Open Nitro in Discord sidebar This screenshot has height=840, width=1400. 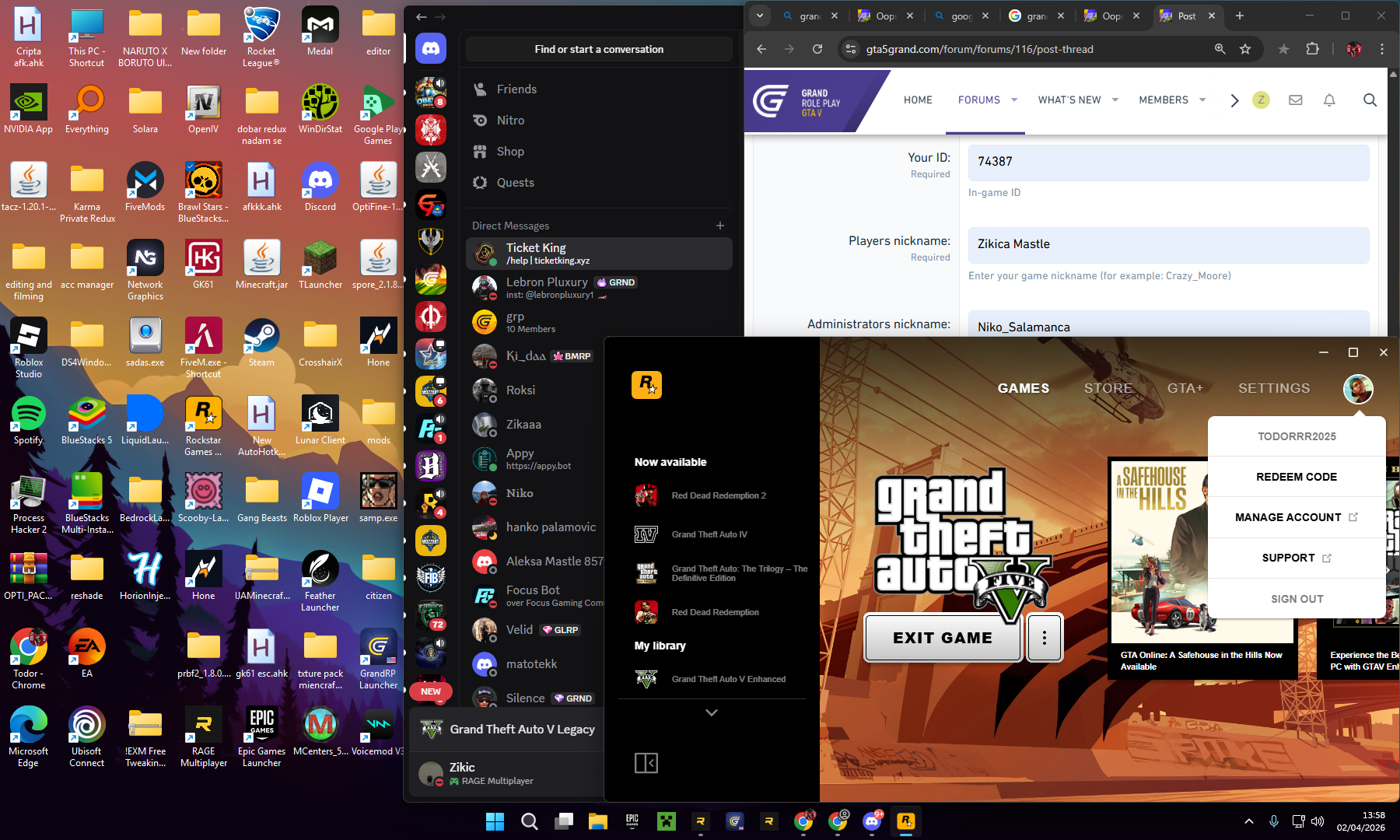[510, 121]
